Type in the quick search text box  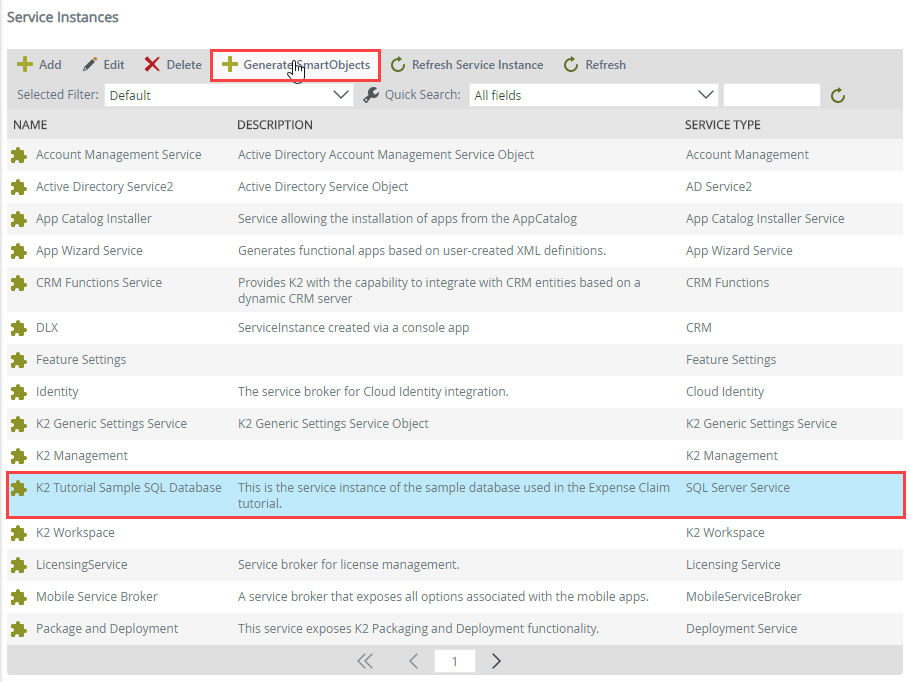771,95
